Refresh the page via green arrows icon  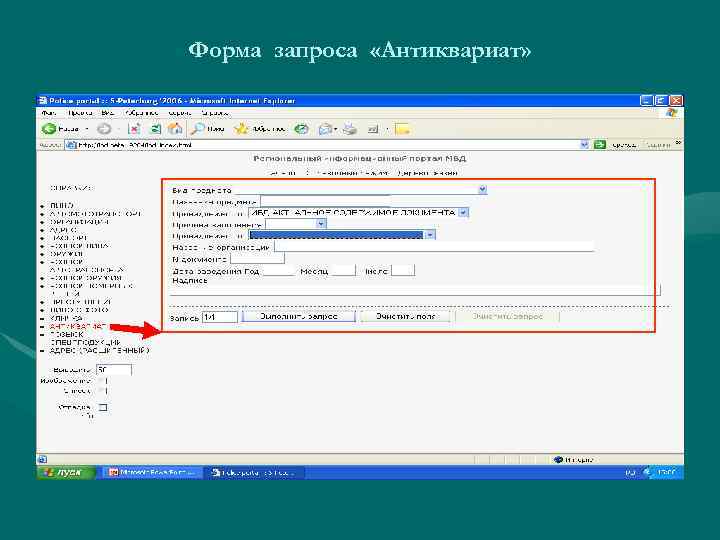[x=156, y=129]
